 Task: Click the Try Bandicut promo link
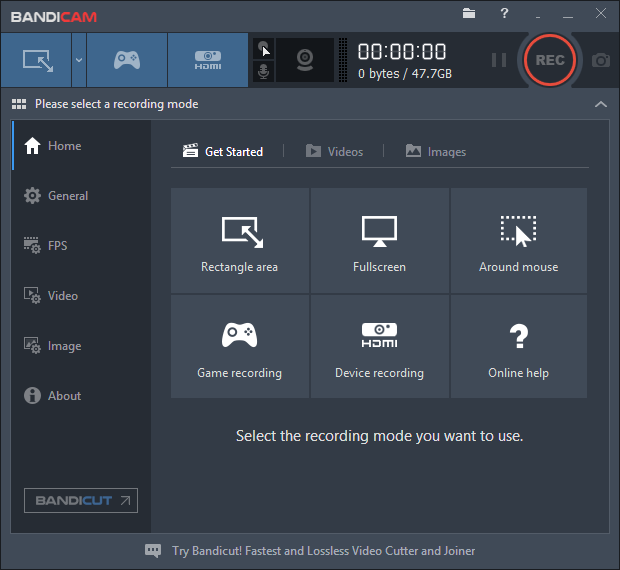(323, 551)
